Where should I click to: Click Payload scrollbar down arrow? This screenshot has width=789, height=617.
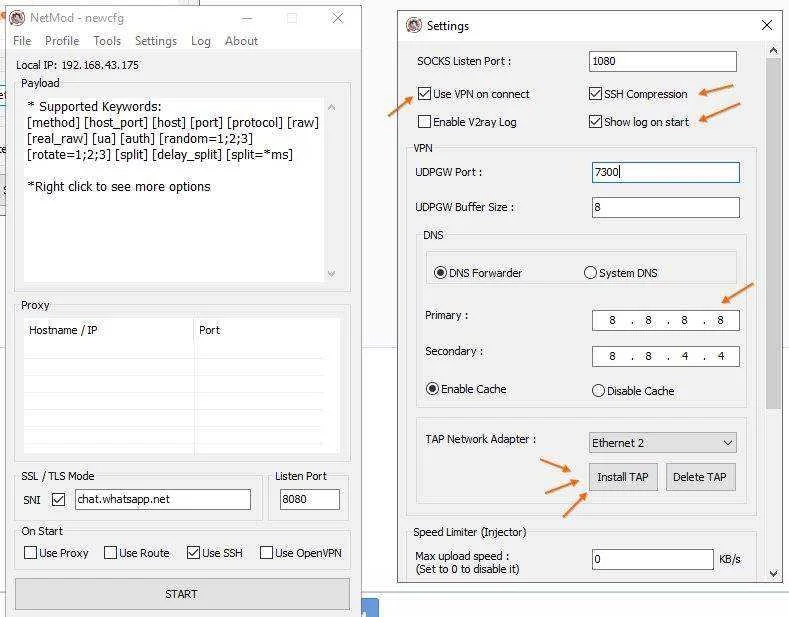331,274
